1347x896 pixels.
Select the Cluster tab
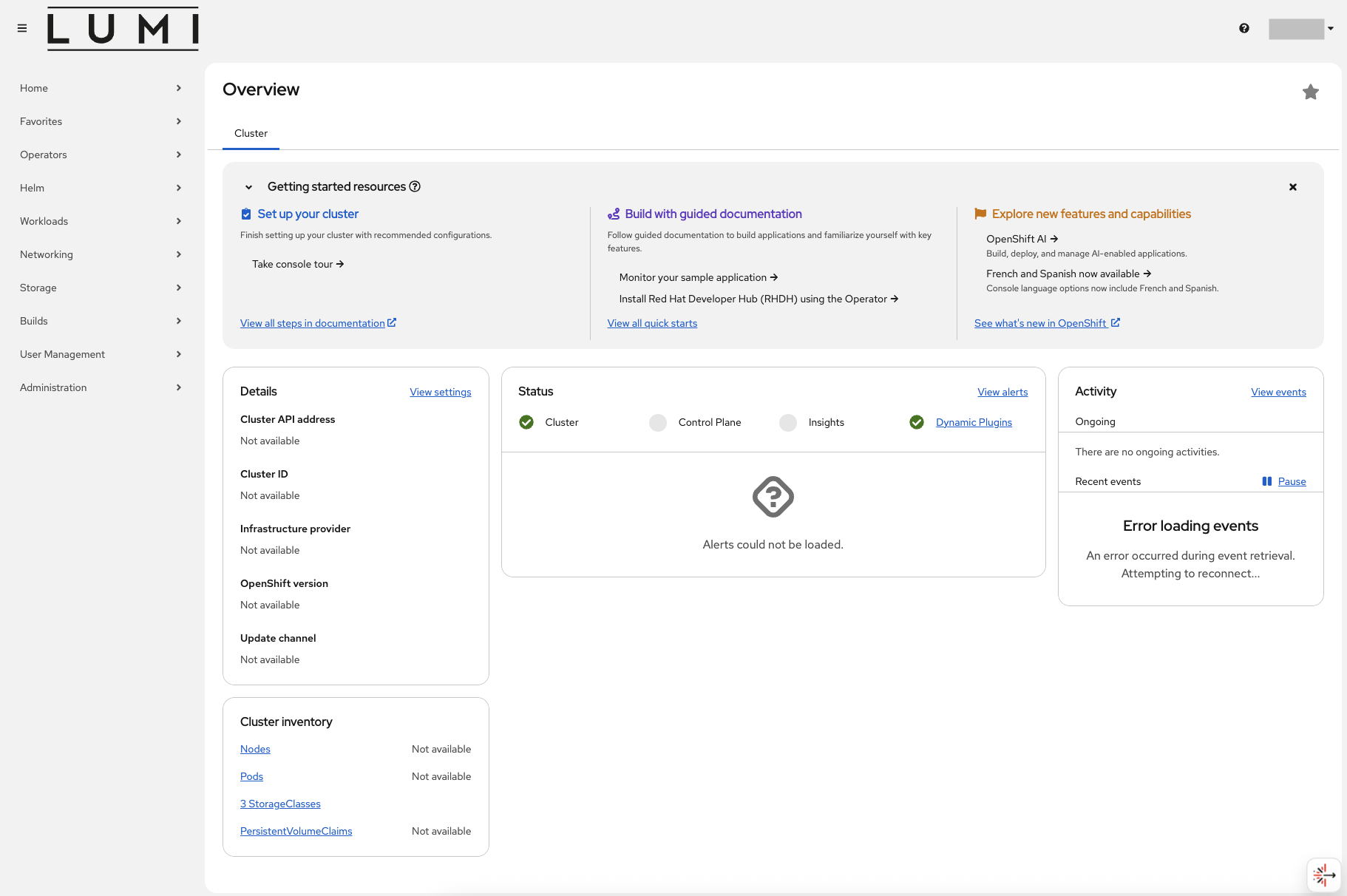(251, 133)
